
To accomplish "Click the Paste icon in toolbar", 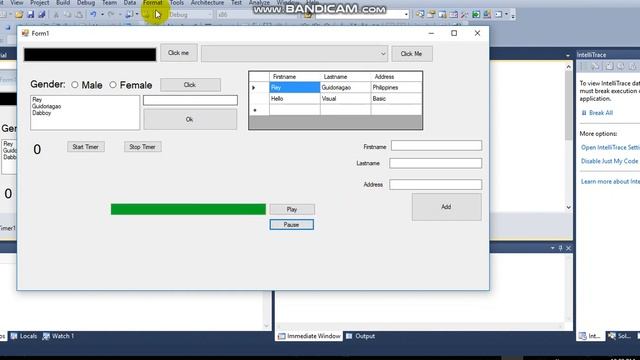I will (79, 15).
